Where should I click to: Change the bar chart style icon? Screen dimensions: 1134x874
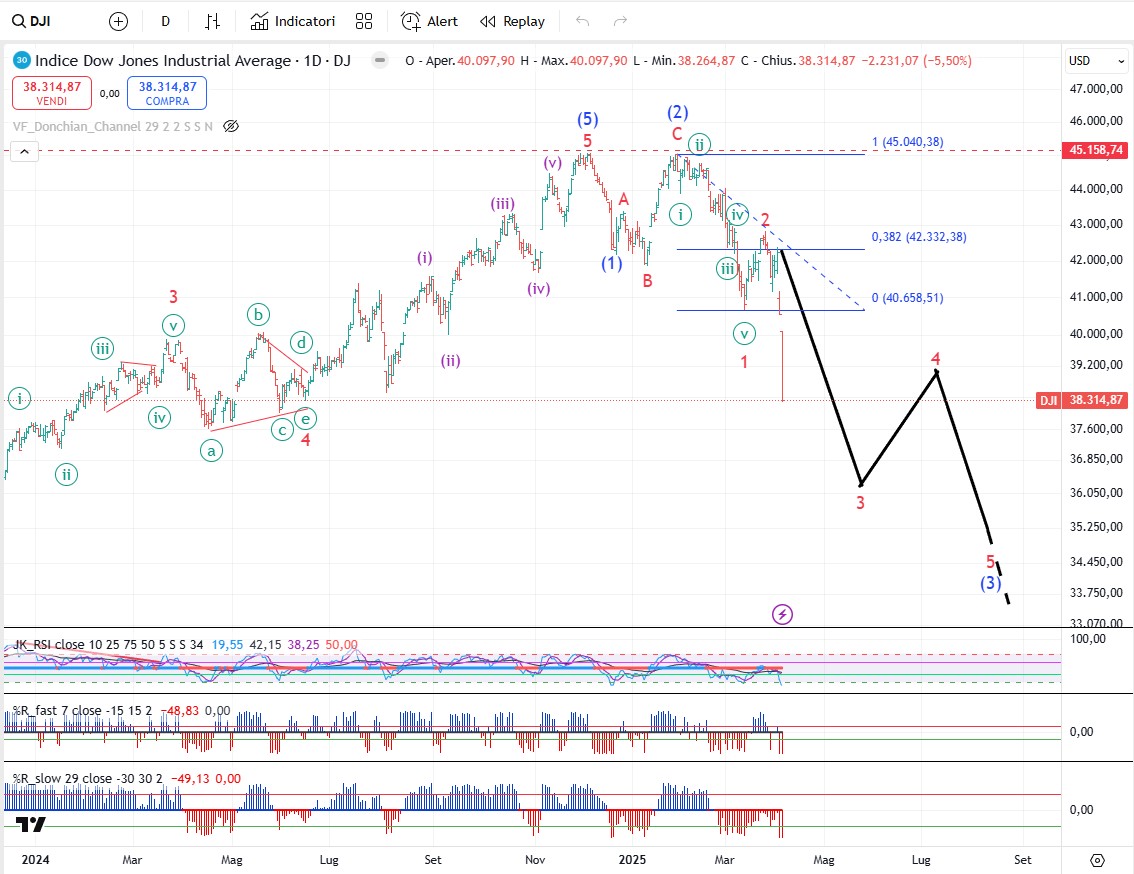(x=212, y=22)
